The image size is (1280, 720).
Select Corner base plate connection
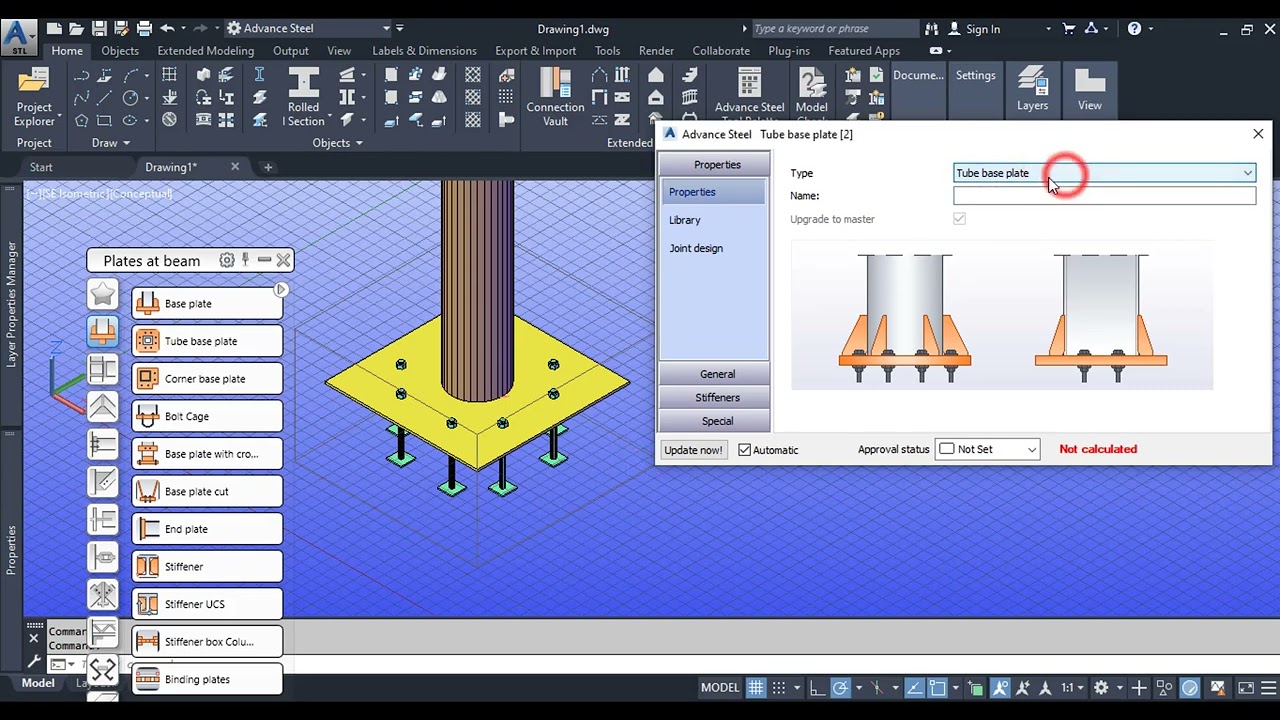(x=207, y=379)
